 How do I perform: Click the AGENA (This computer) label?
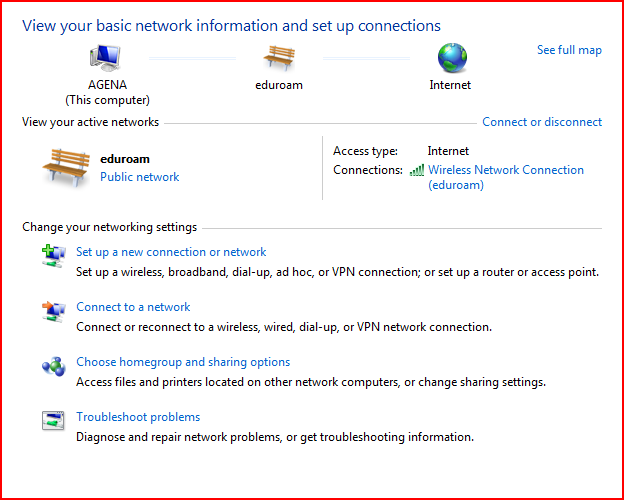(x=107, y=93)
